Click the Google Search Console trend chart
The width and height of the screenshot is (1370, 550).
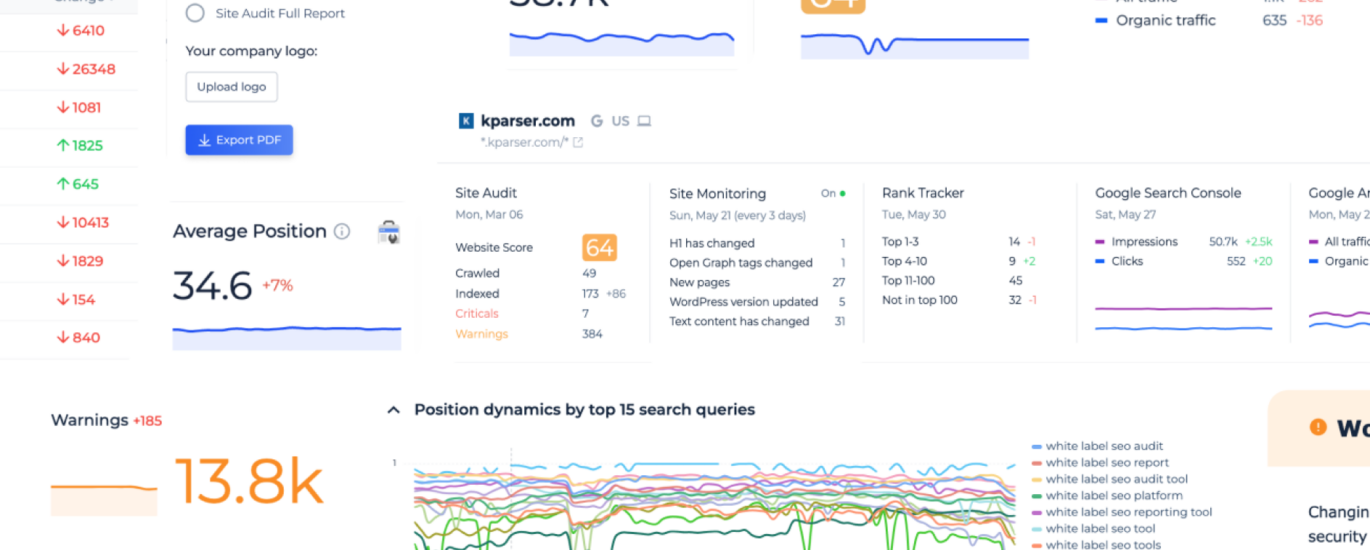1184,318
